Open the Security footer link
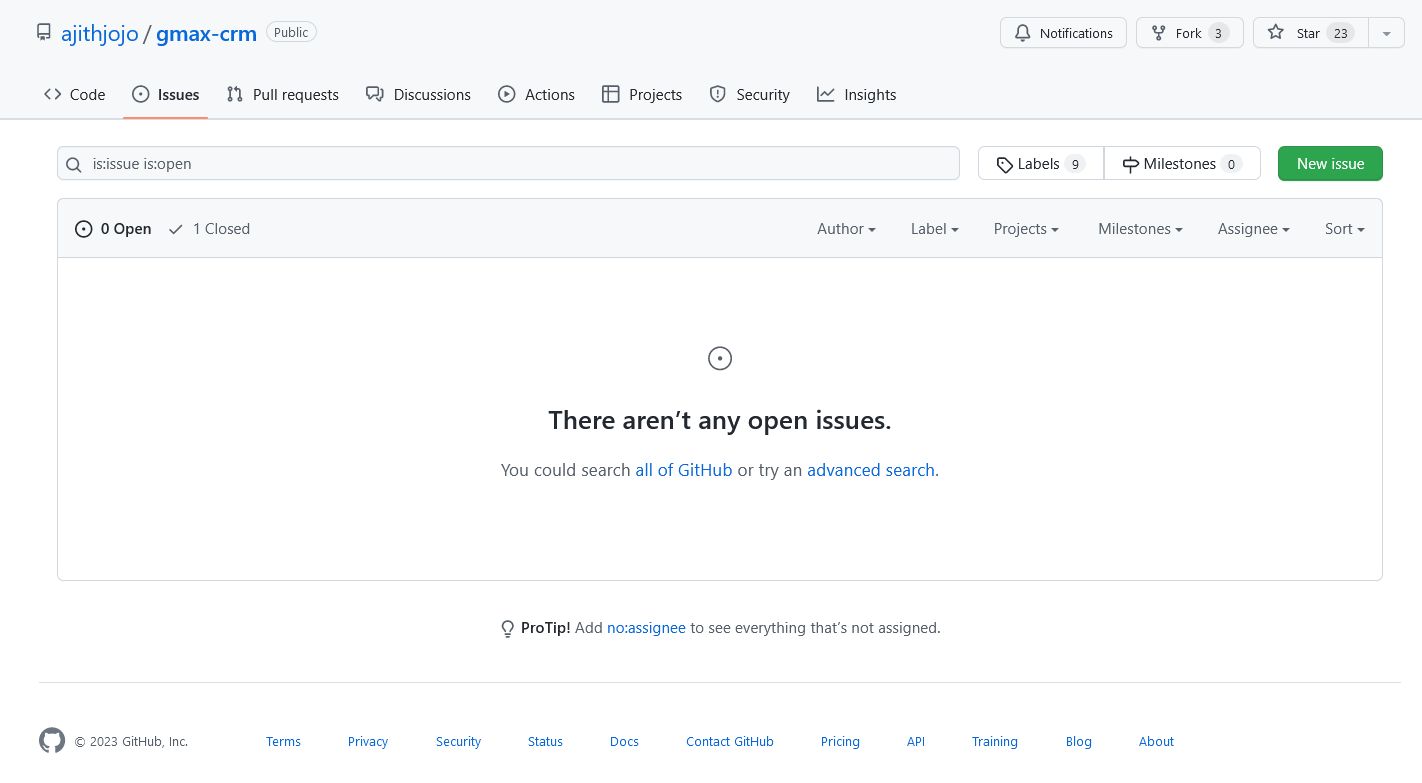 coord(458,742)
